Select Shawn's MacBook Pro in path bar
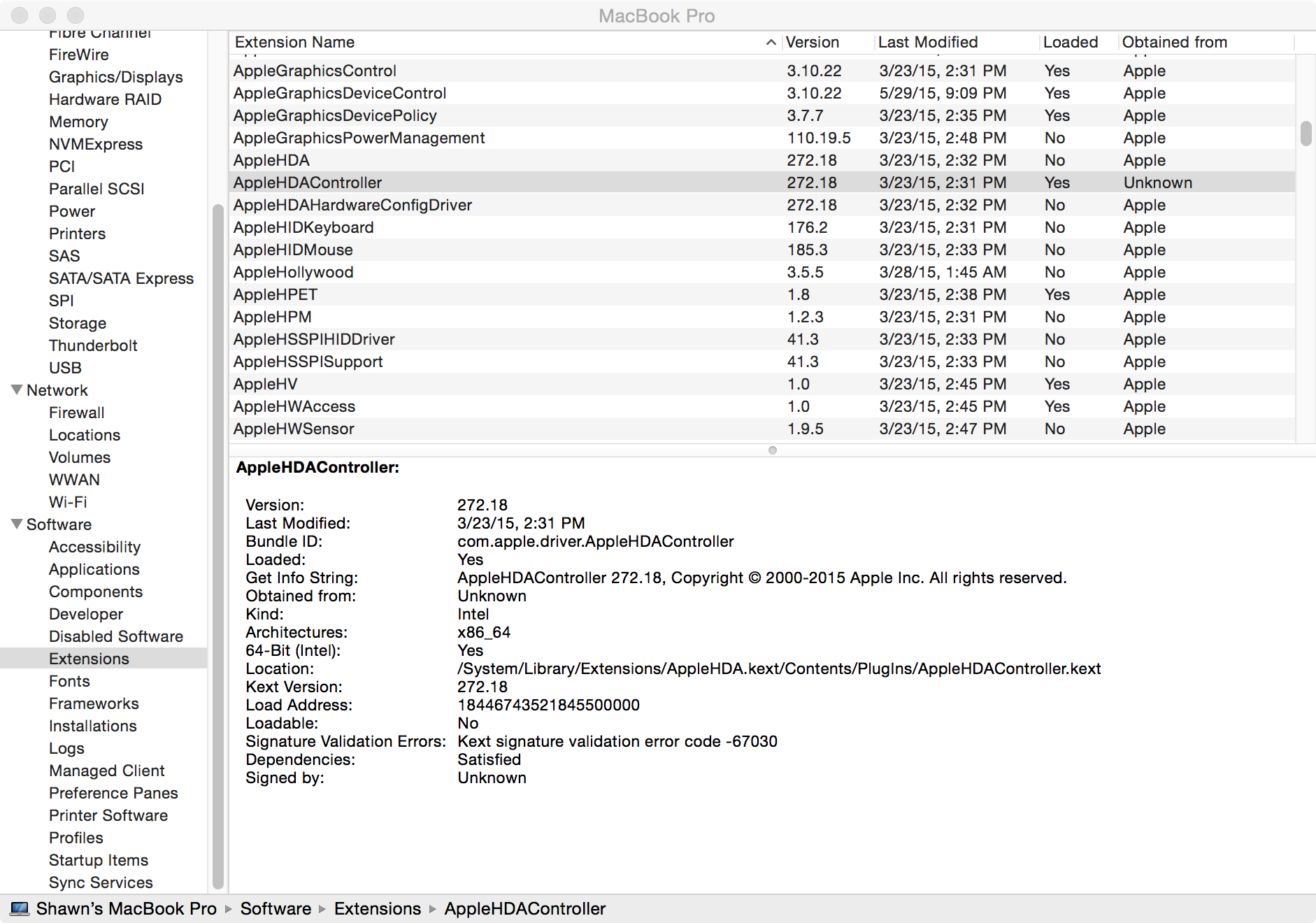This screenshot has width=1316, height=923. (x=126, y=908)
